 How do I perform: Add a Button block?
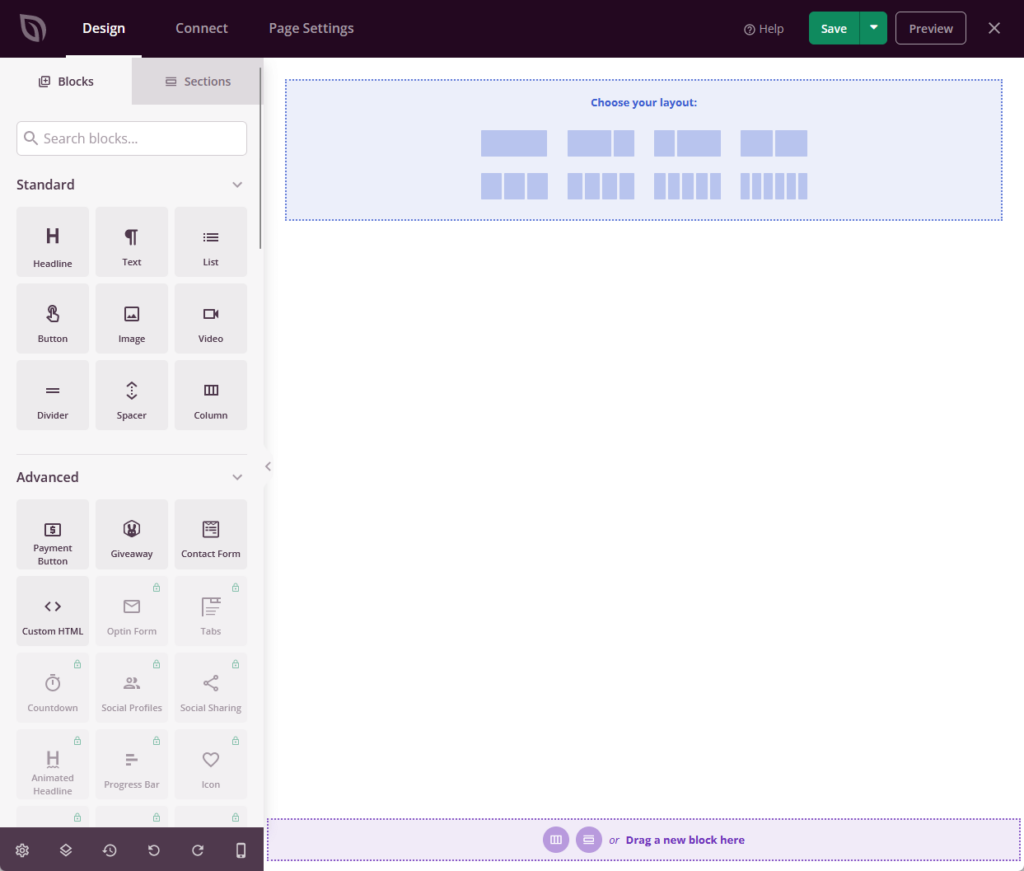tap(52, 319)
